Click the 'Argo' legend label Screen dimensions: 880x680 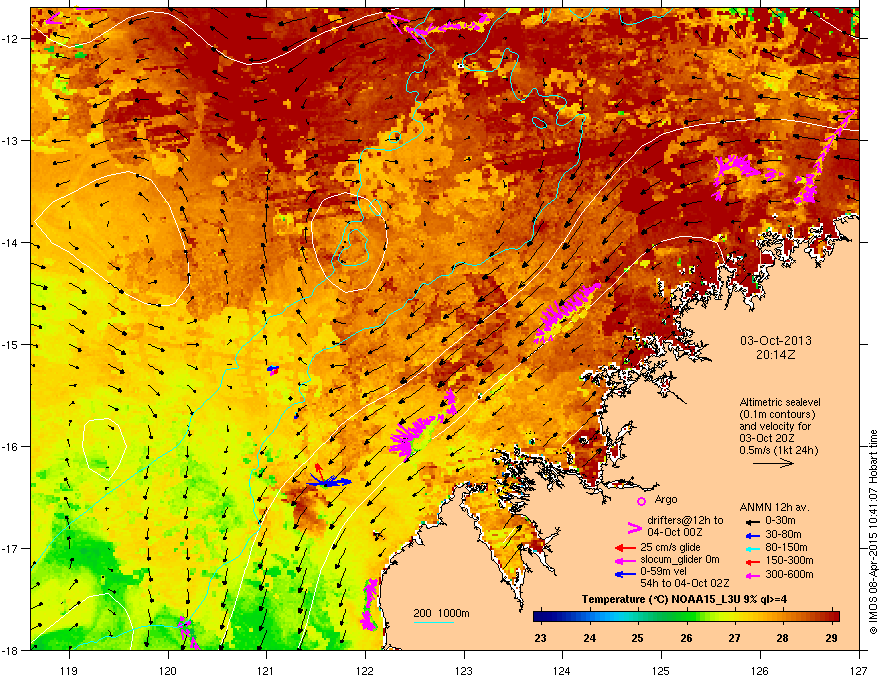click(x=666, y=499)
